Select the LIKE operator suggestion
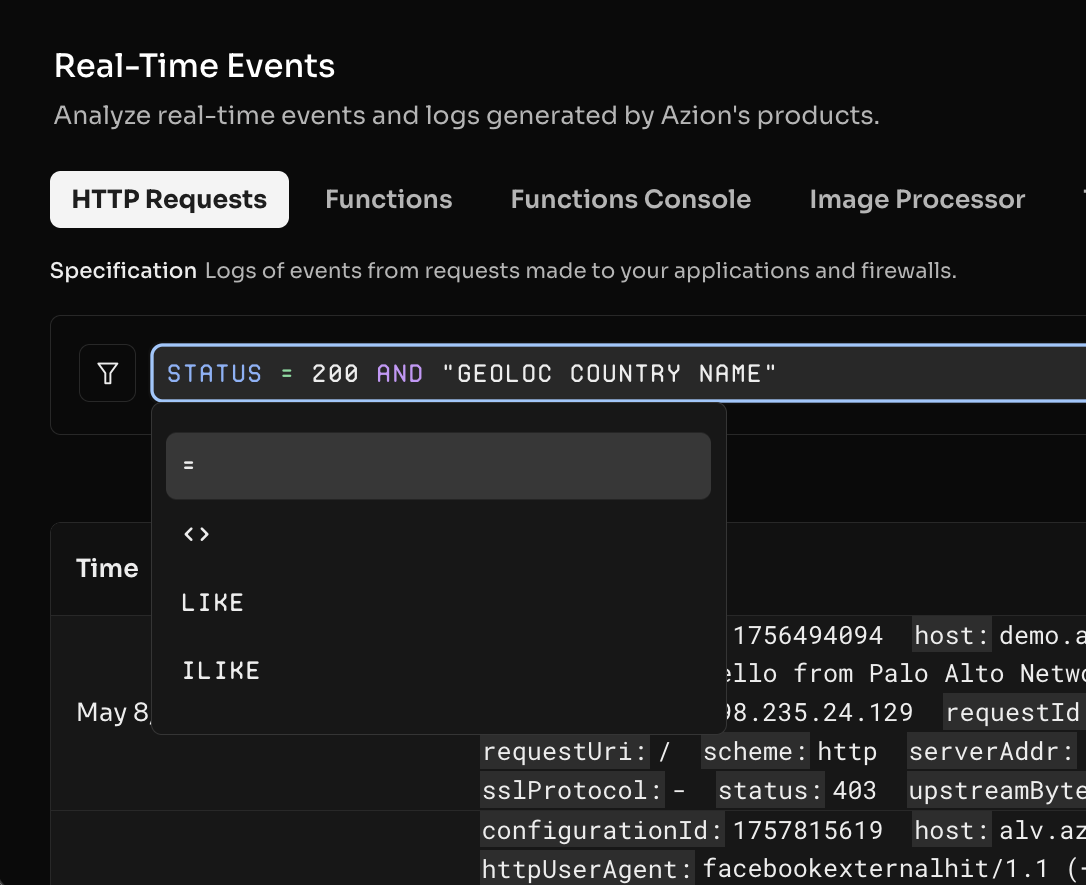The width and height of the screenshot is (1086, 885). pos(438,602)
